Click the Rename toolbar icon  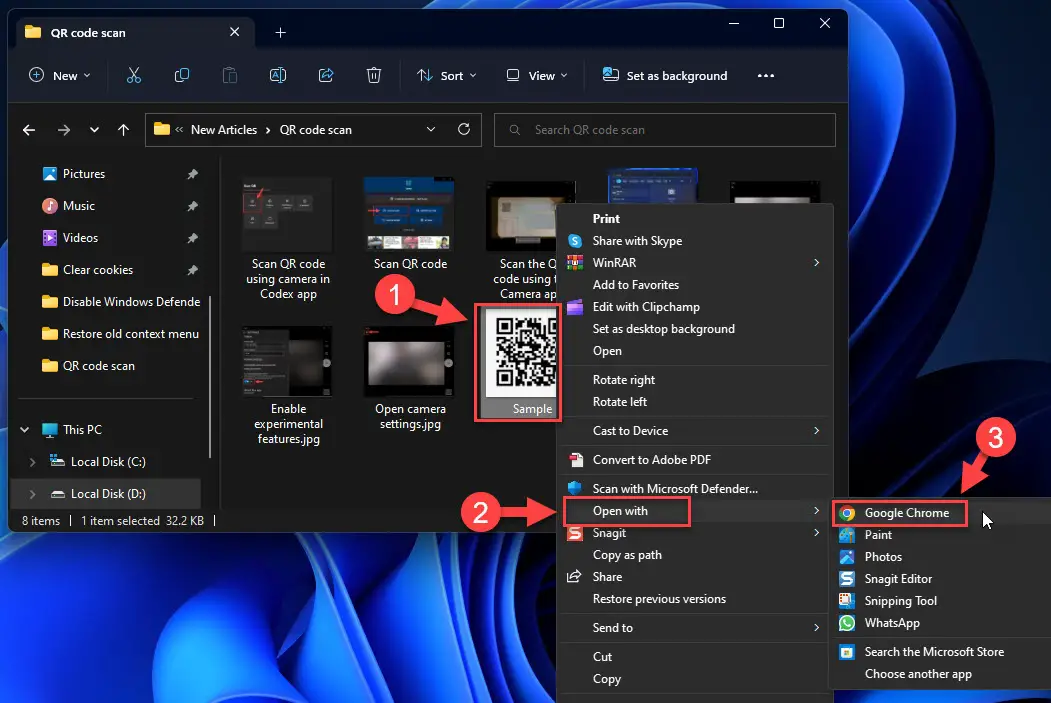277,75
